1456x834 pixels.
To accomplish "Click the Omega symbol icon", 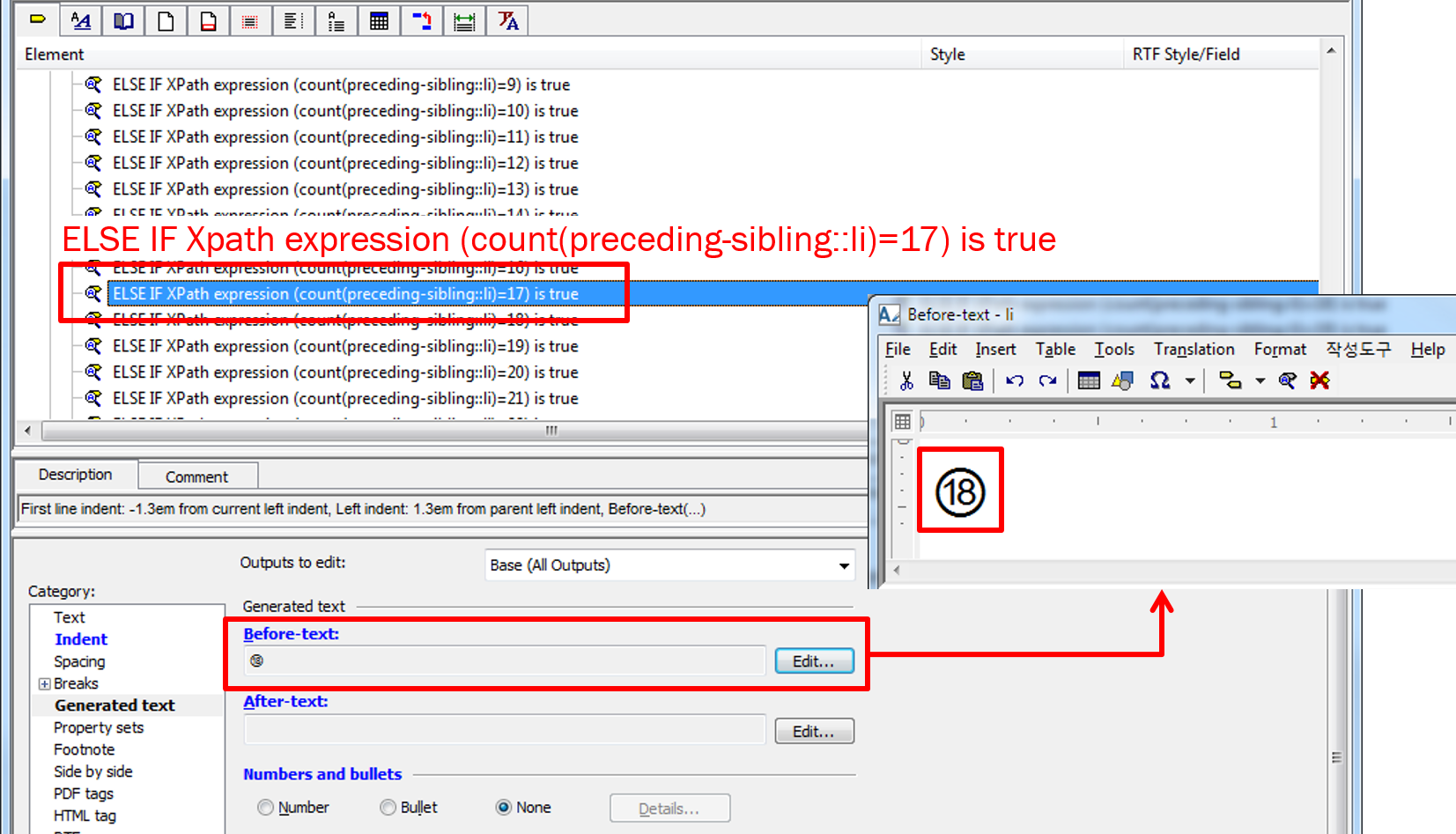I will click(x=1160, y=380).
